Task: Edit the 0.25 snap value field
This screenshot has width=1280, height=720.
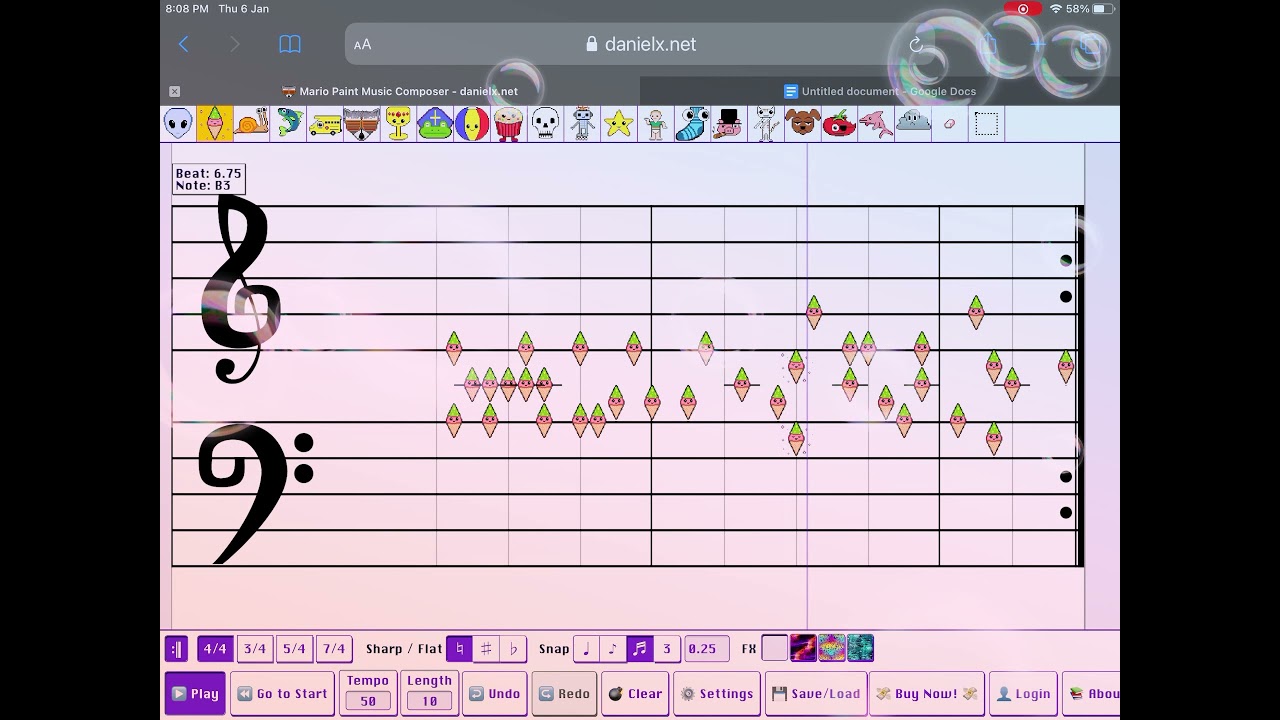Action: pyautogui.click(x=706, y=649)
